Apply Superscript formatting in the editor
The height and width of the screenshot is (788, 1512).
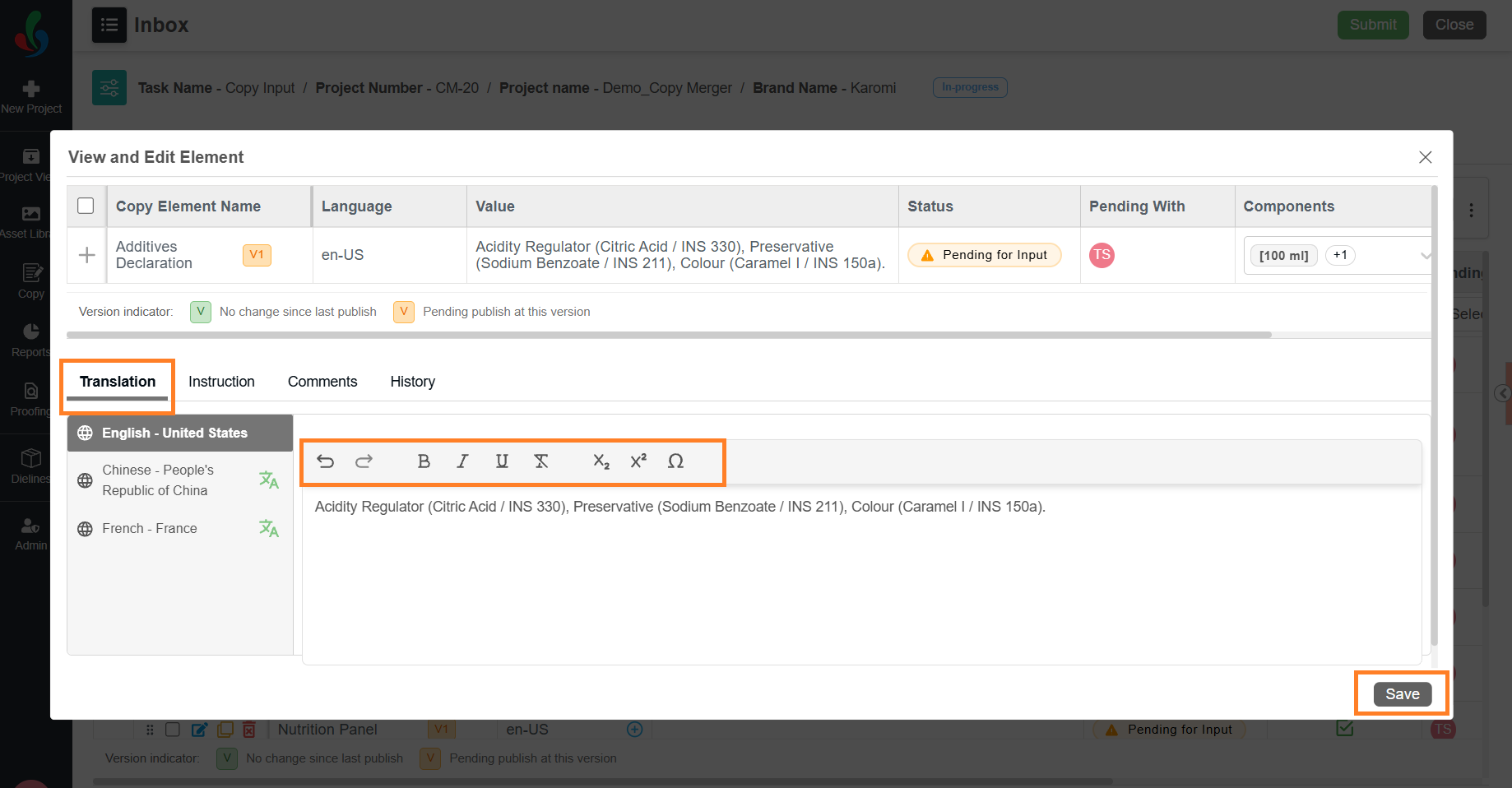(x=638, y=461)
